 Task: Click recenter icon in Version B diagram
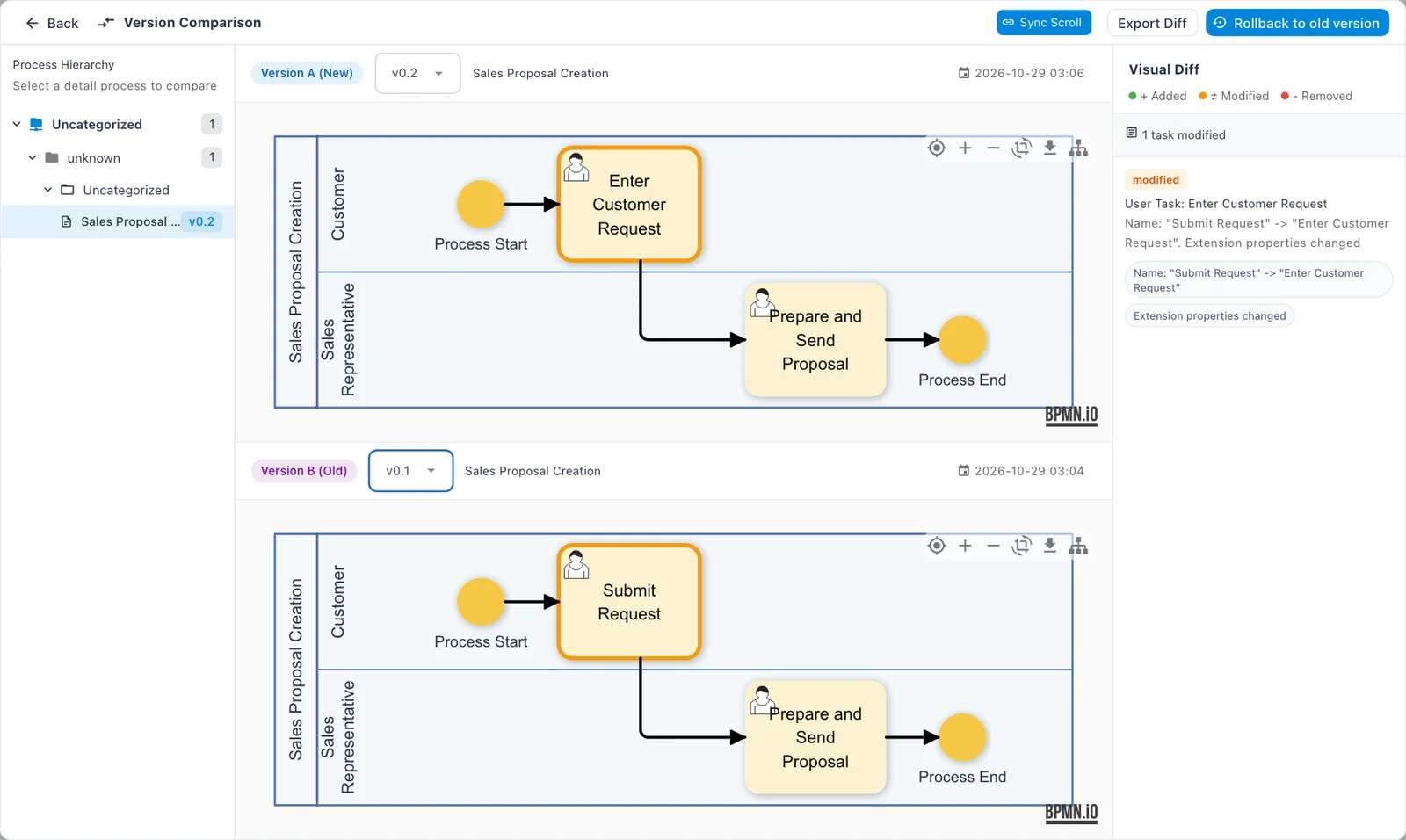(937, 546)
